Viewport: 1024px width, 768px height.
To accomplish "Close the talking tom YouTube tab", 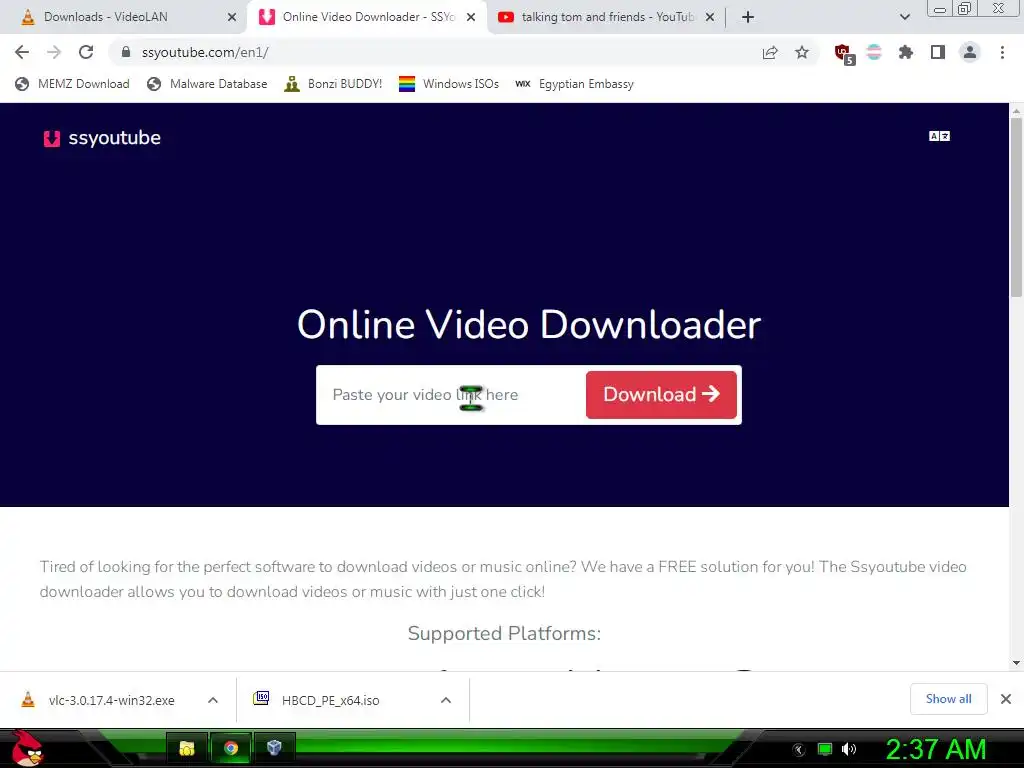I will [x=710, y=17].
